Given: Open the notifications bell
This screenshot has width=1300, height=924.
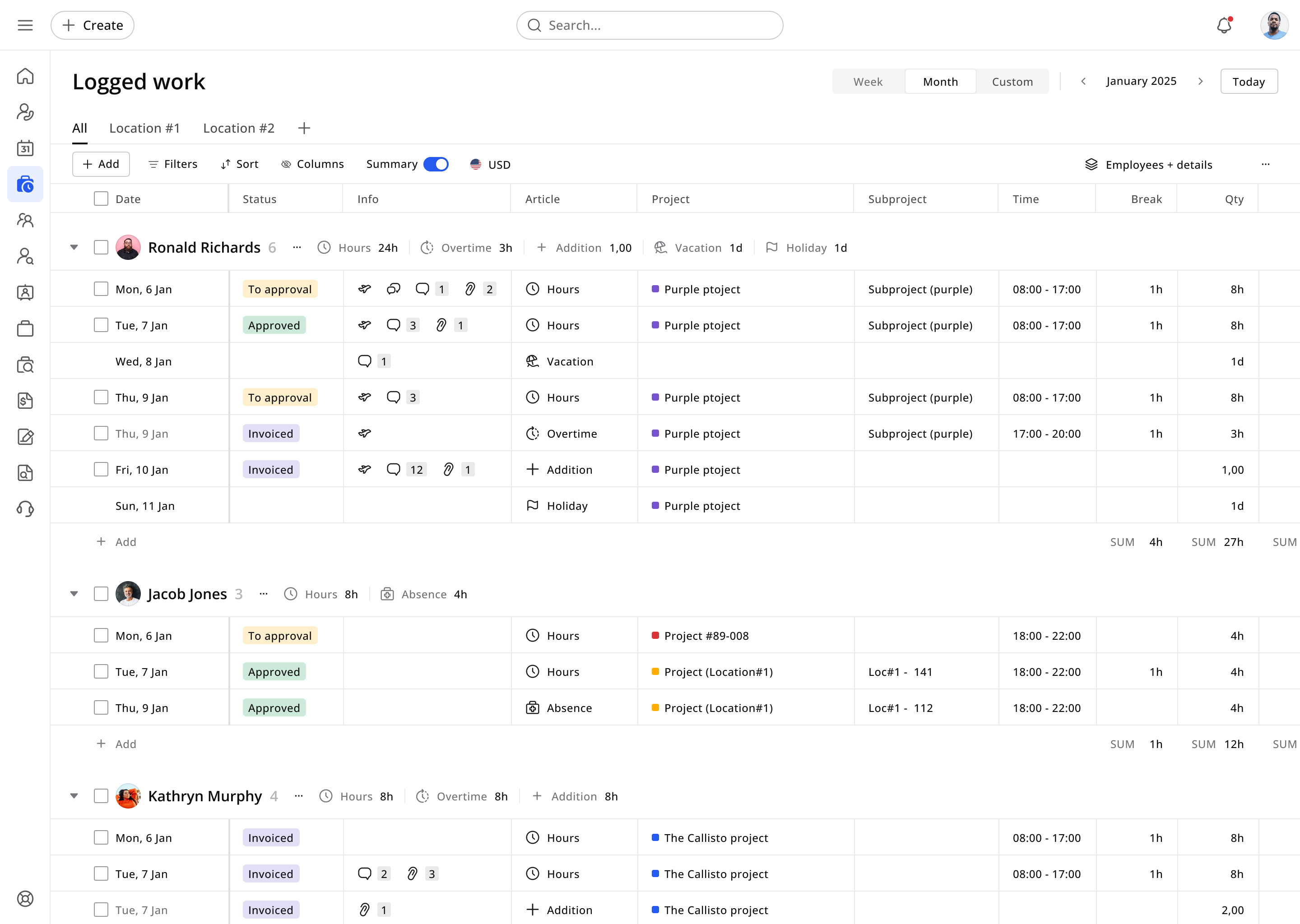Looking at the screenshot, I should (x=1224, y=25).
